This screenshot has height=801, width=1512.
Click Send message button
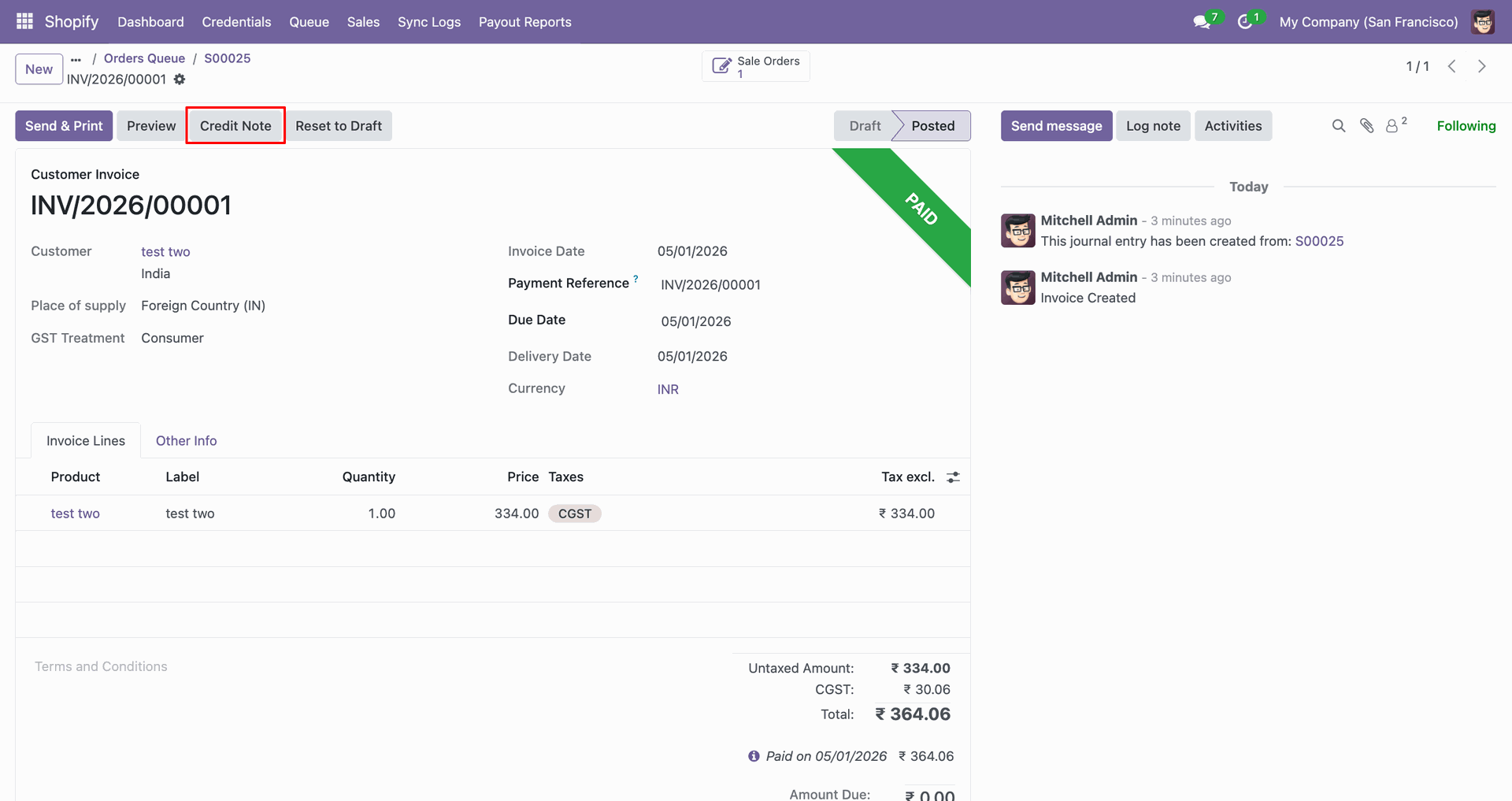click(1056, 126)
